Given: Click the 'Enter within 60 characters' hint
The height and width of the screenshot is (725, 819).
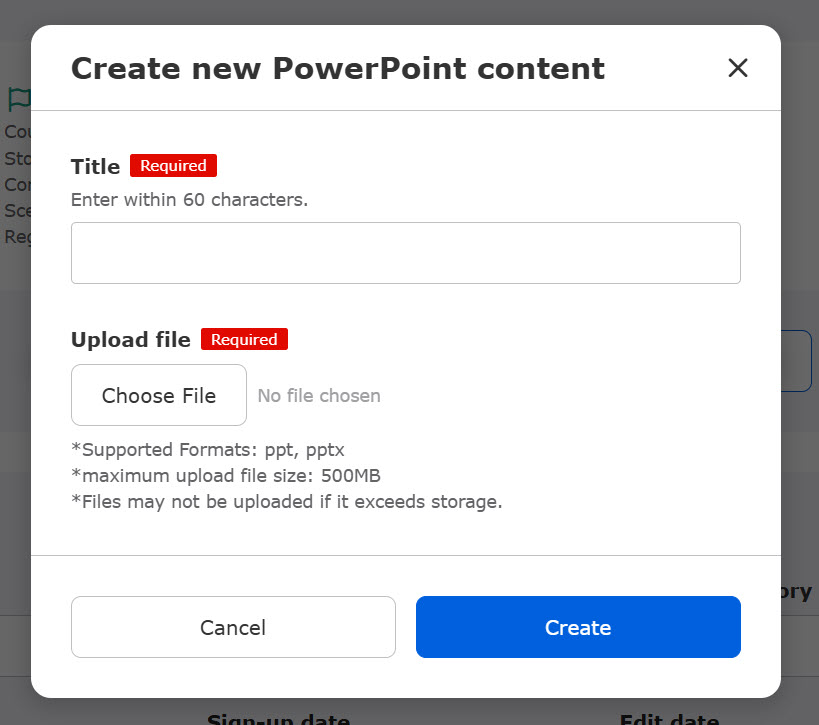Looking at the screenshot, I should (x=189, y=199).
